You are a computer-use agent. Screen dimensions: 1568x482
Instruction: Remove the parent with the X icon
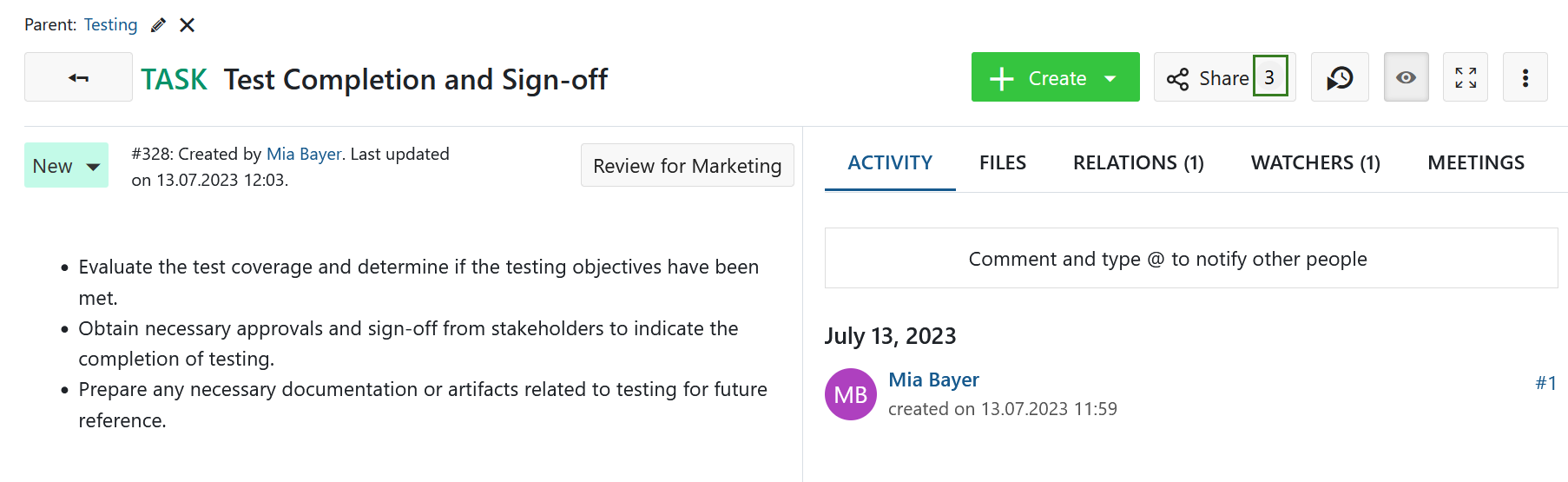187,25
